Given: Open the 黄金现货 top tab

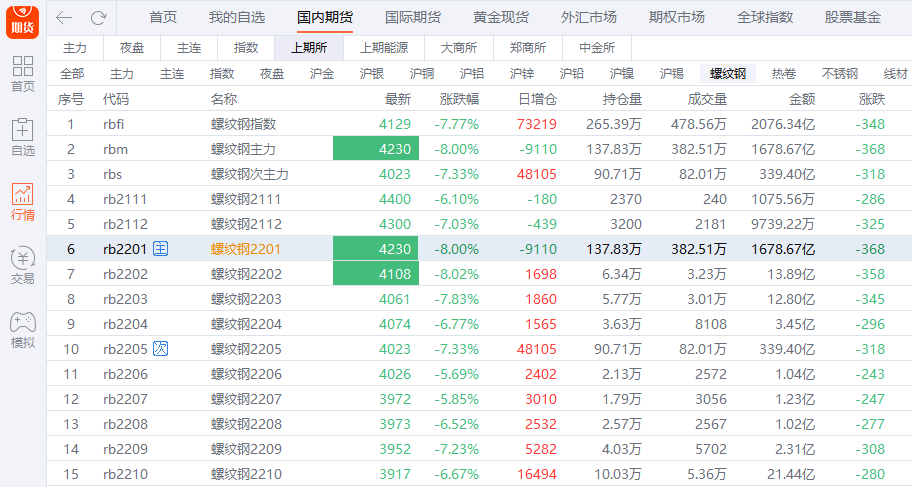Looking at the screenshot, I should pos(501,18).
